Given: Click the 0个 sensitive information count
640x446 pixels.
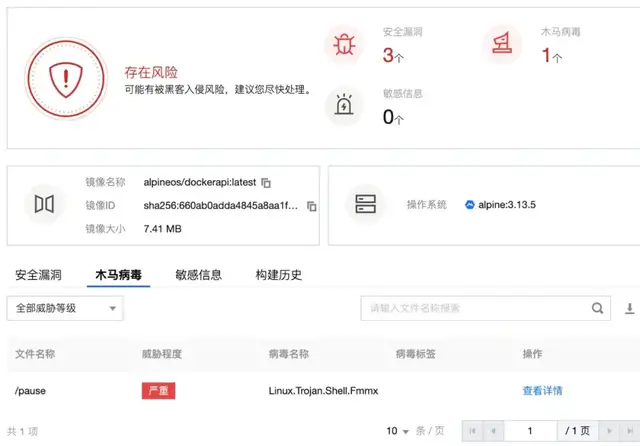Looking at the screenshot, I should click(393, 118).
